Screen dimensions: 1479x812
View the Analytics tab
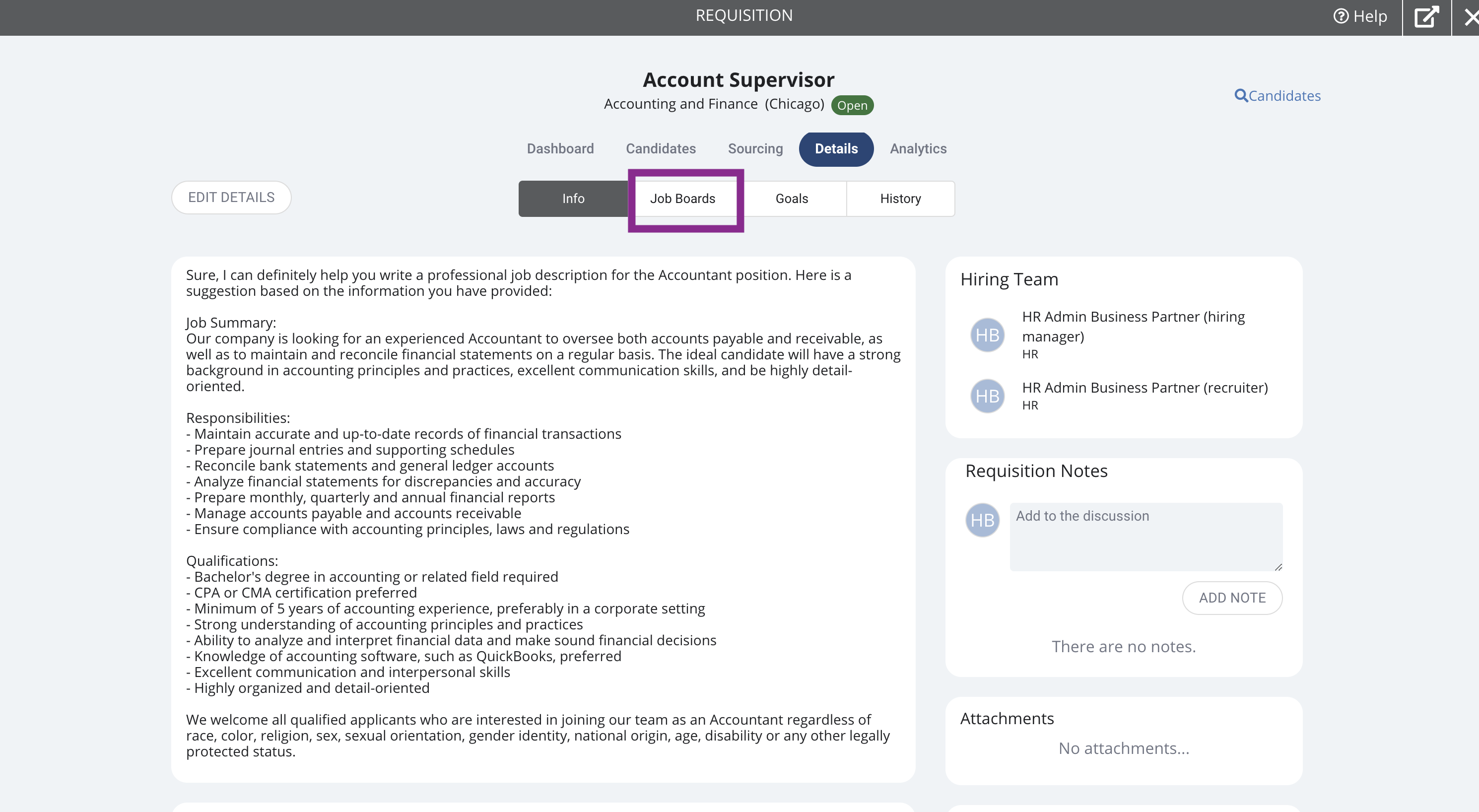[x=918, y=149]
